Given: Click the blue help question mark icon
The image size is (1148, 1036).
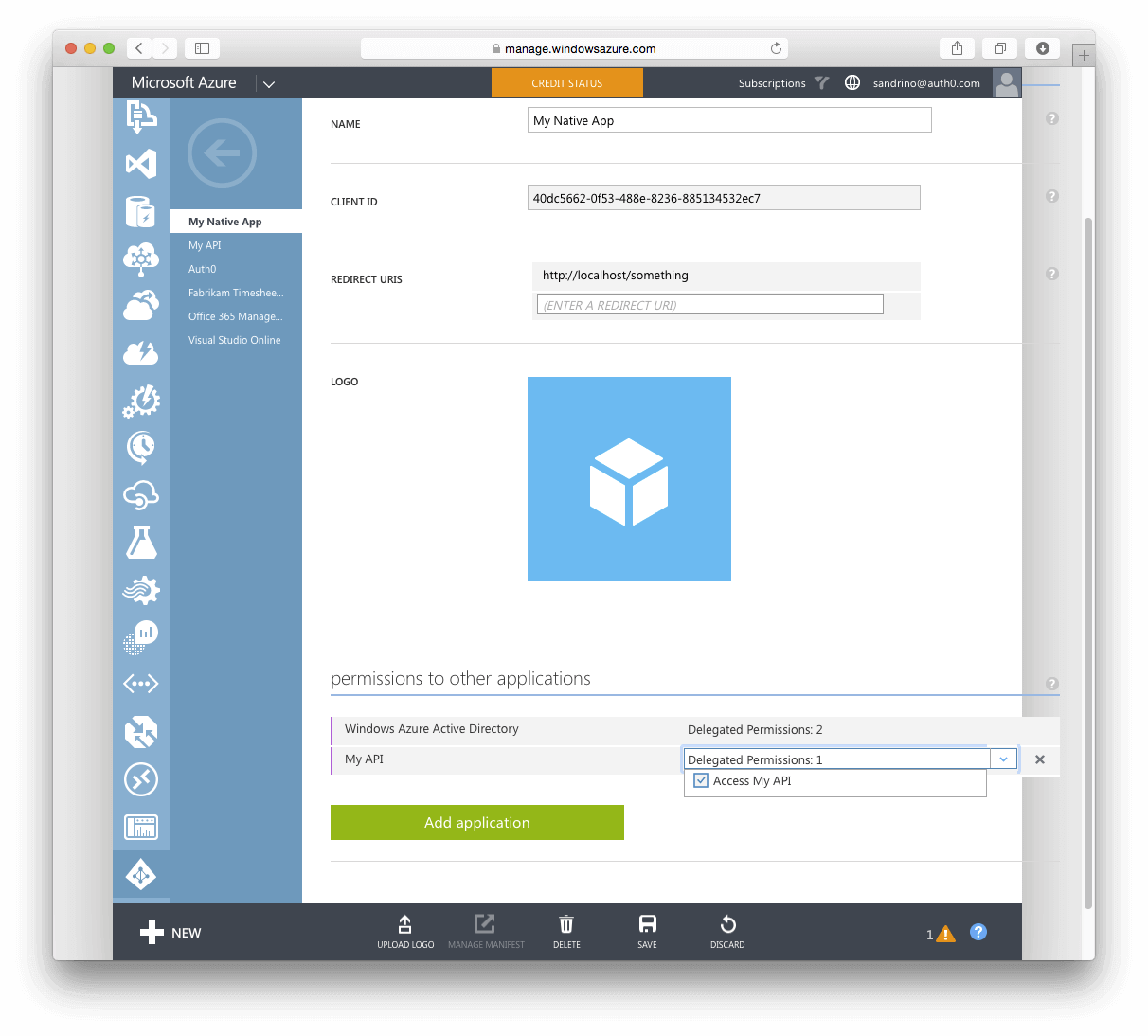Looking at the screenshot, I should click(978, 932).
